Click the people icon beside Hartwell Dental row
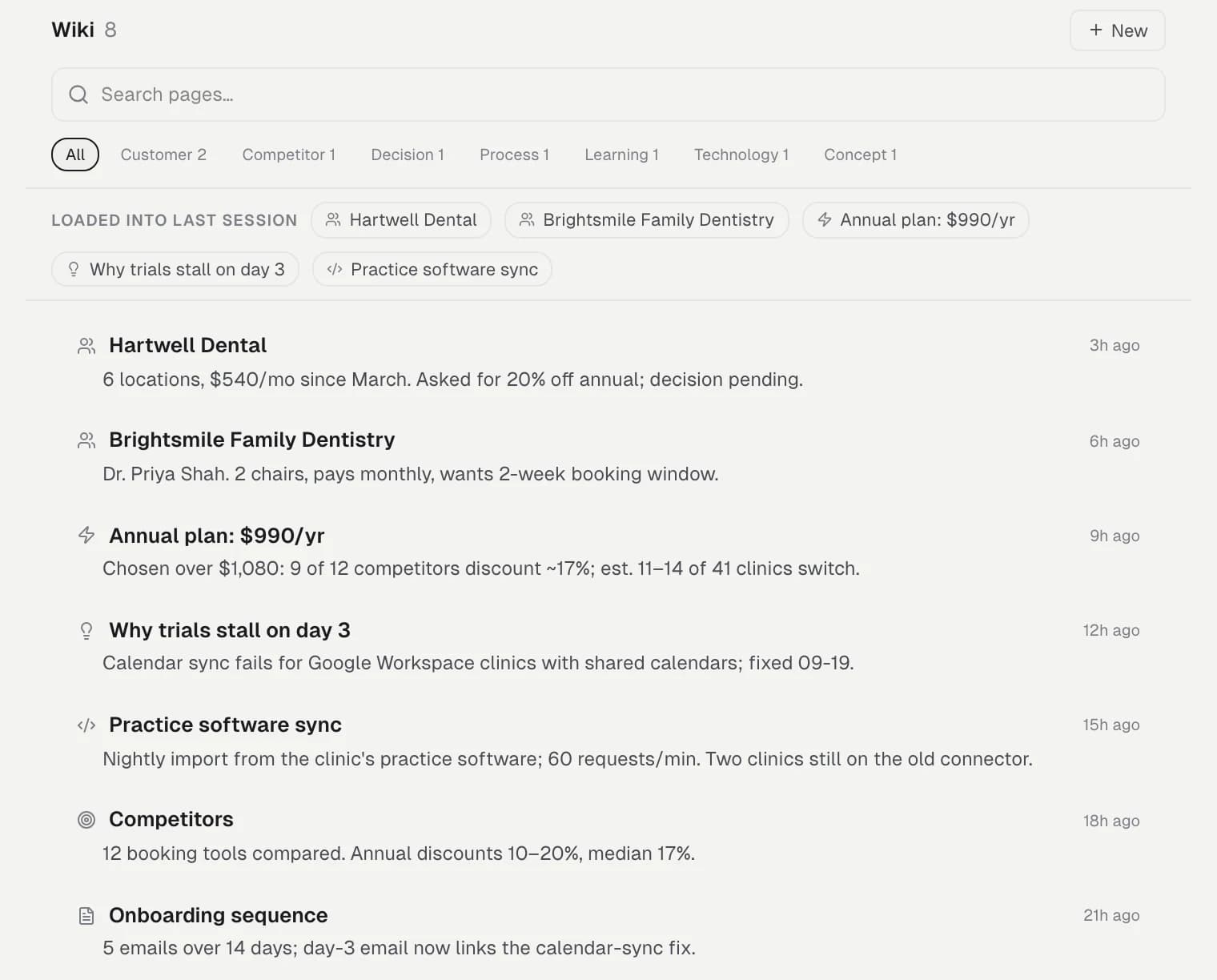1217x980 pixels. pyautogui.click(x=86, y=346)
